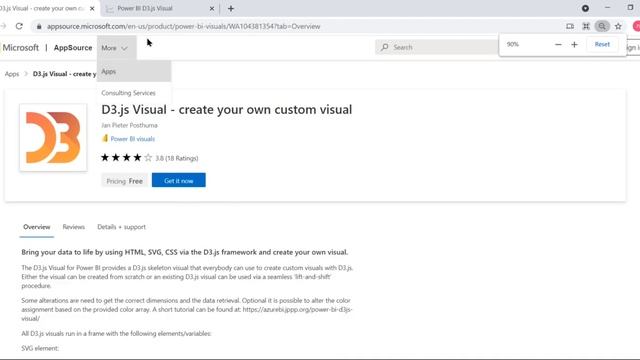Screen dimensions: 640x360
Task: Select Apps from the More menu
Action: tap(134, 71)
